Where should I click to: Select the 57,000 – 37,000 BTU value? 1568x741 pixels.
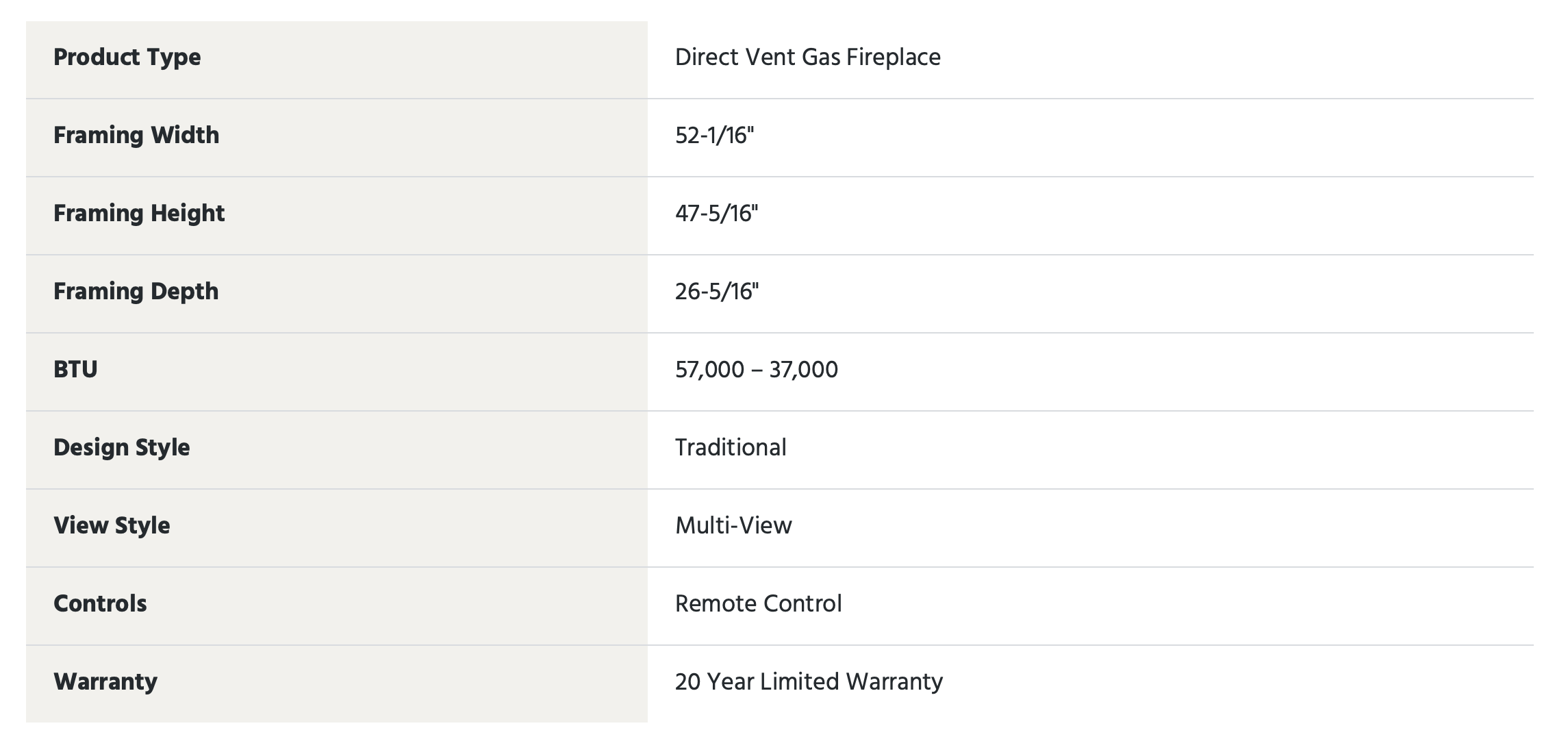coord(756,370)
